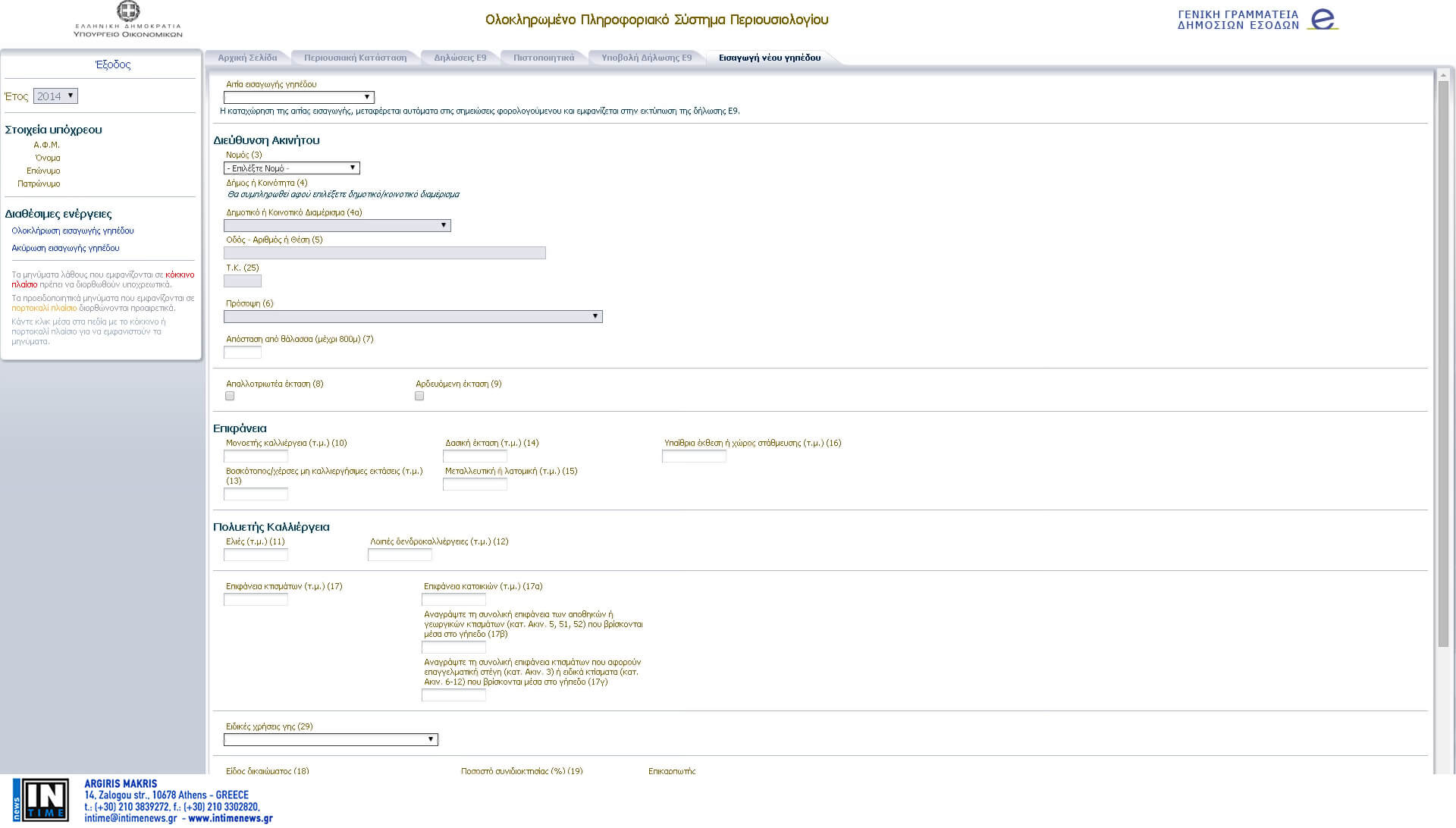This screenshot has height=828, width=1456.
Task: Open the Αιτία εισαγωγής γηπέδου dropdown
Action: pos(299,97)
